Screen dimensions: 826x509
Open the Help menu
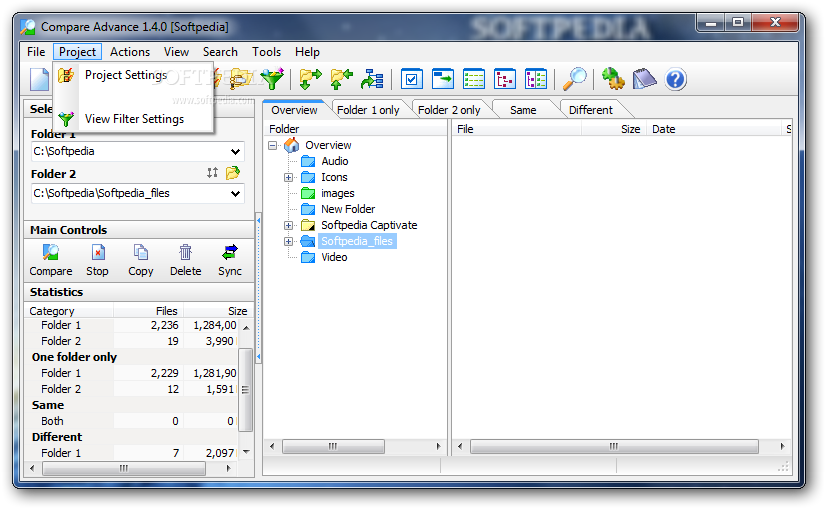pyautogui.click(x=307, y=52)
